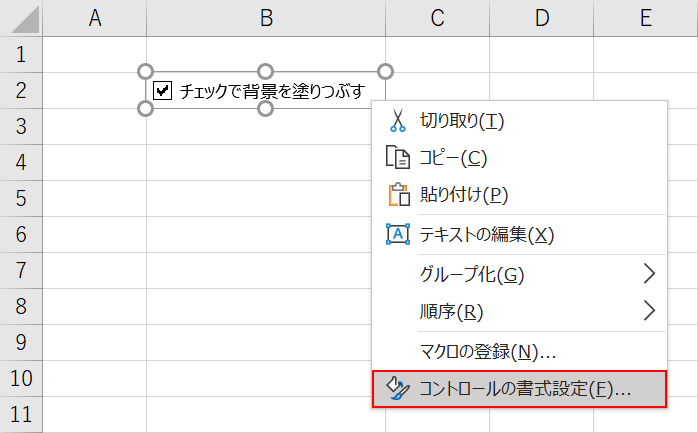Click the paint bucket format control icon
This screenshot has width=698, height=433.
coord(398,388)
